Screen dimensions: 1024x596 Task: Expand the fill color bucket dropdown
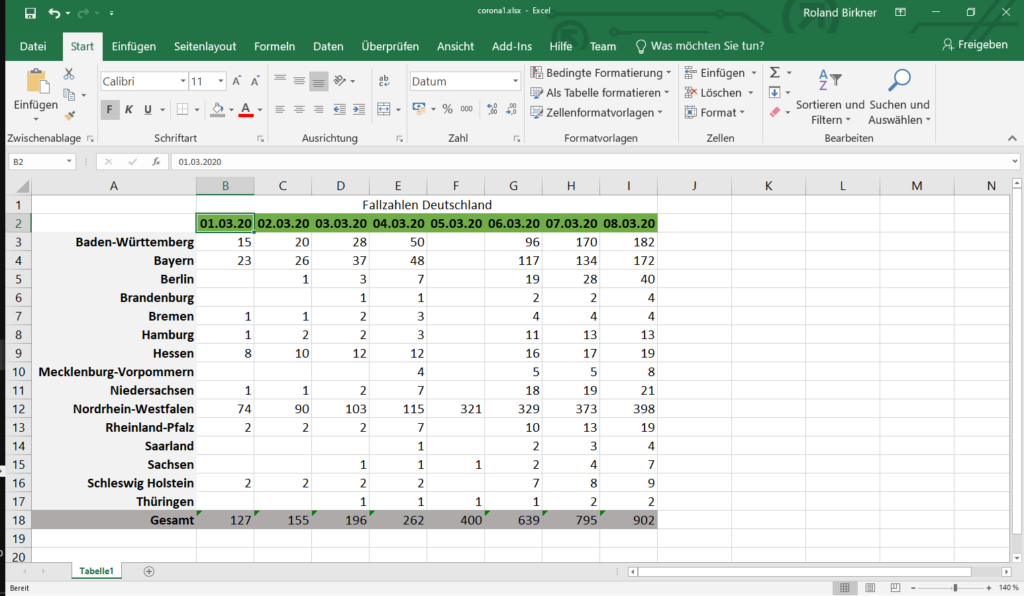(232, 108)
